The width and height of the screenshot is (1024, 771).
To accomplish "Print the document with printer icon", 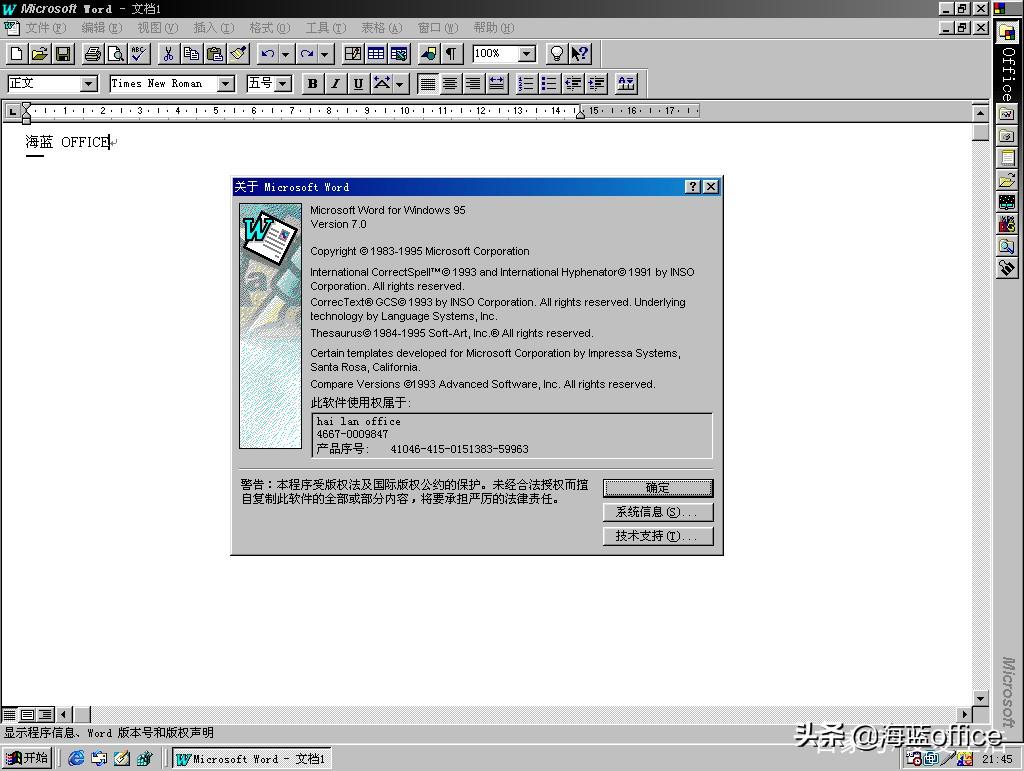I will [x=93, y=54].
